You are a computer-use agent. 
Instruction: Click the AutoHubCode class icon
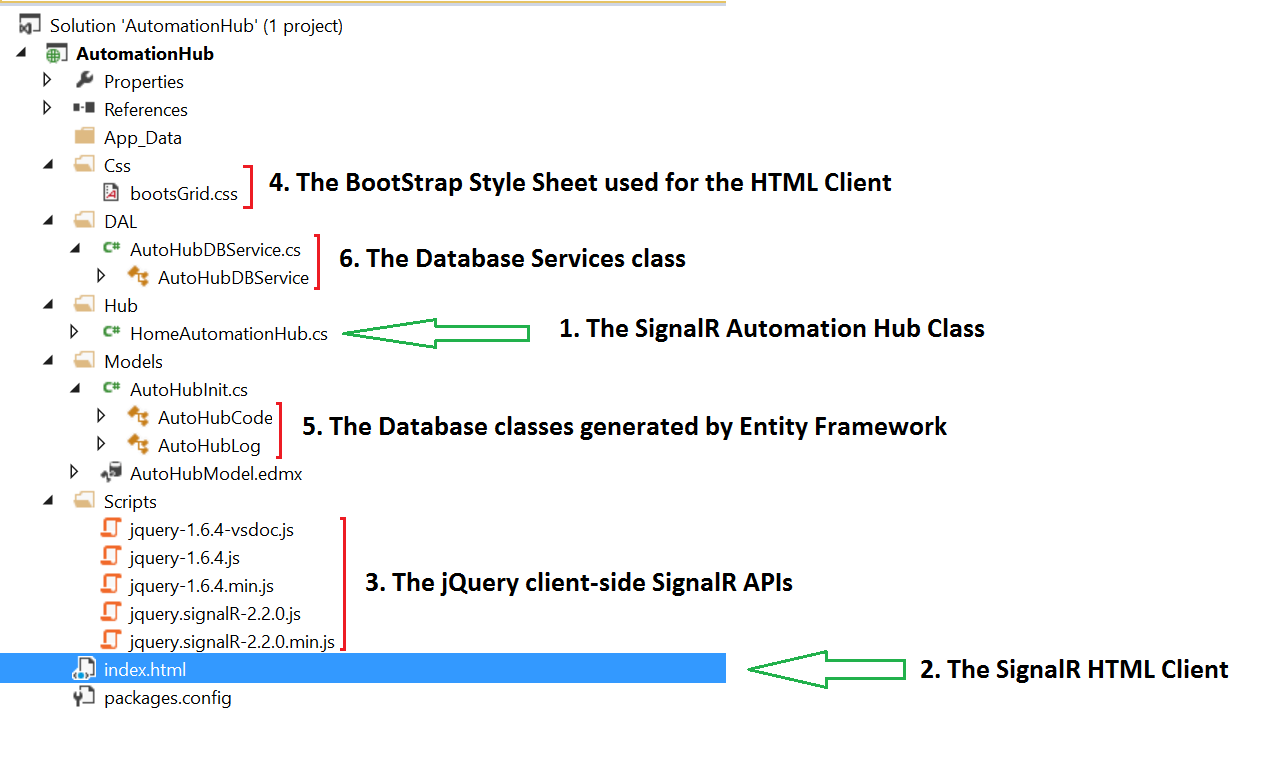tap(138, 417)
